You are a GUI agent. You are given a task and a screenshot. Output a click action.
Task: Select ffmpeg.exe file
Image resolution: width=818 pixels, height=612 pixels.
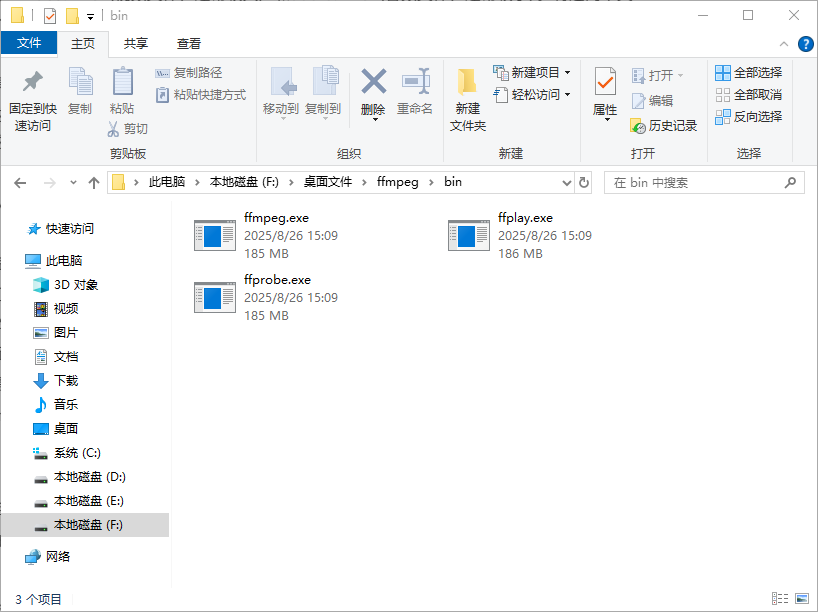click(x=267, y=236)
